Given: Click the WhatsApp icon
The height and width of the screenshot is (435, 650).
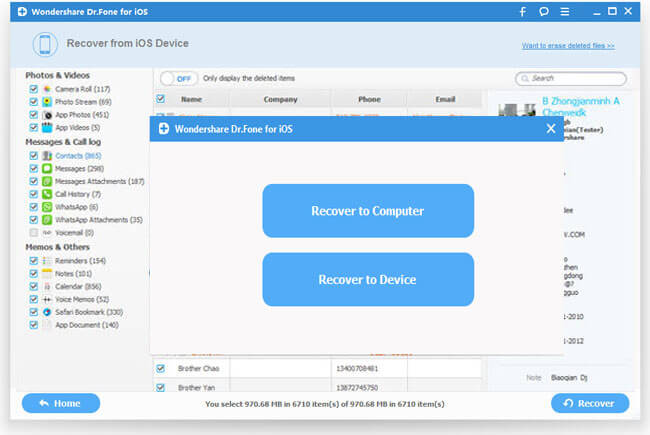Looking at the screenshot, I should [47, 207].
